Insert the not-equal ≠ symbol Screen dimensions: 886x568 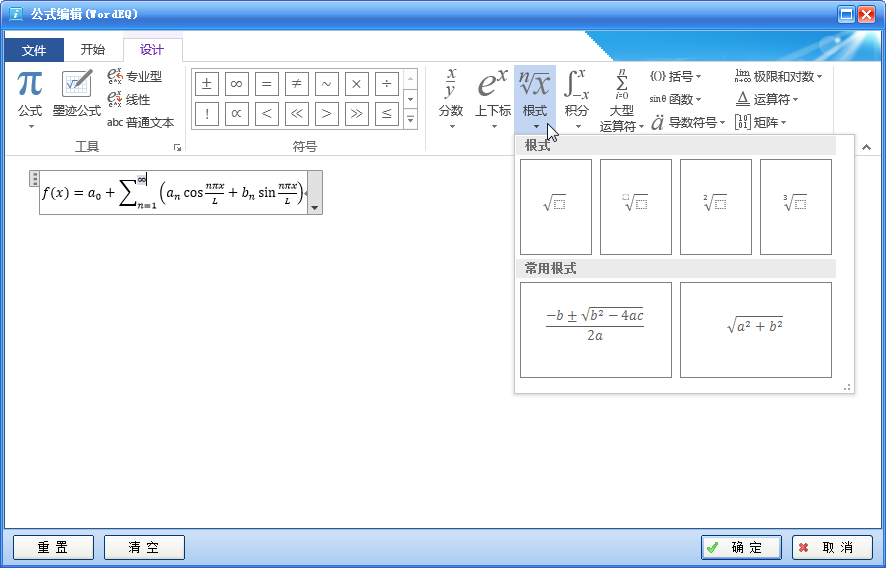pyautogui.click(x=297, y=84)
